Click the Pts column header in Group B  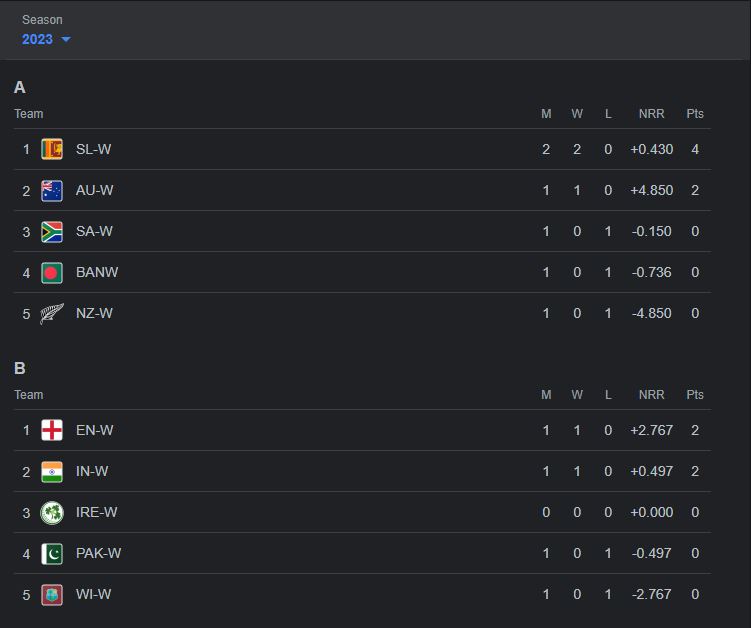click(695, 395)
